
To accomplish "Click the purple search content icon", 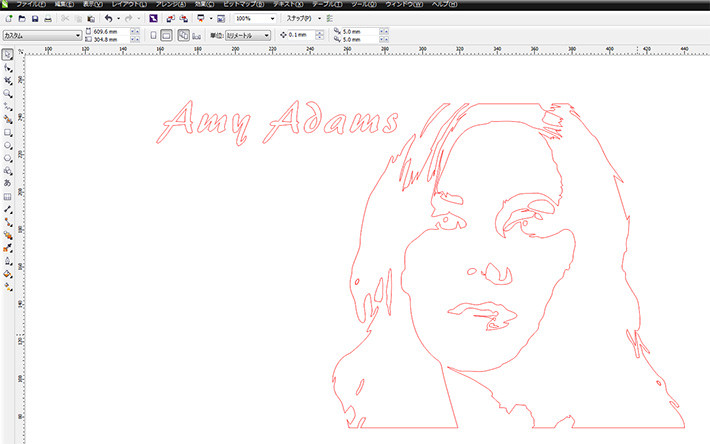I will pyautogui.click(x=153, y=19).
